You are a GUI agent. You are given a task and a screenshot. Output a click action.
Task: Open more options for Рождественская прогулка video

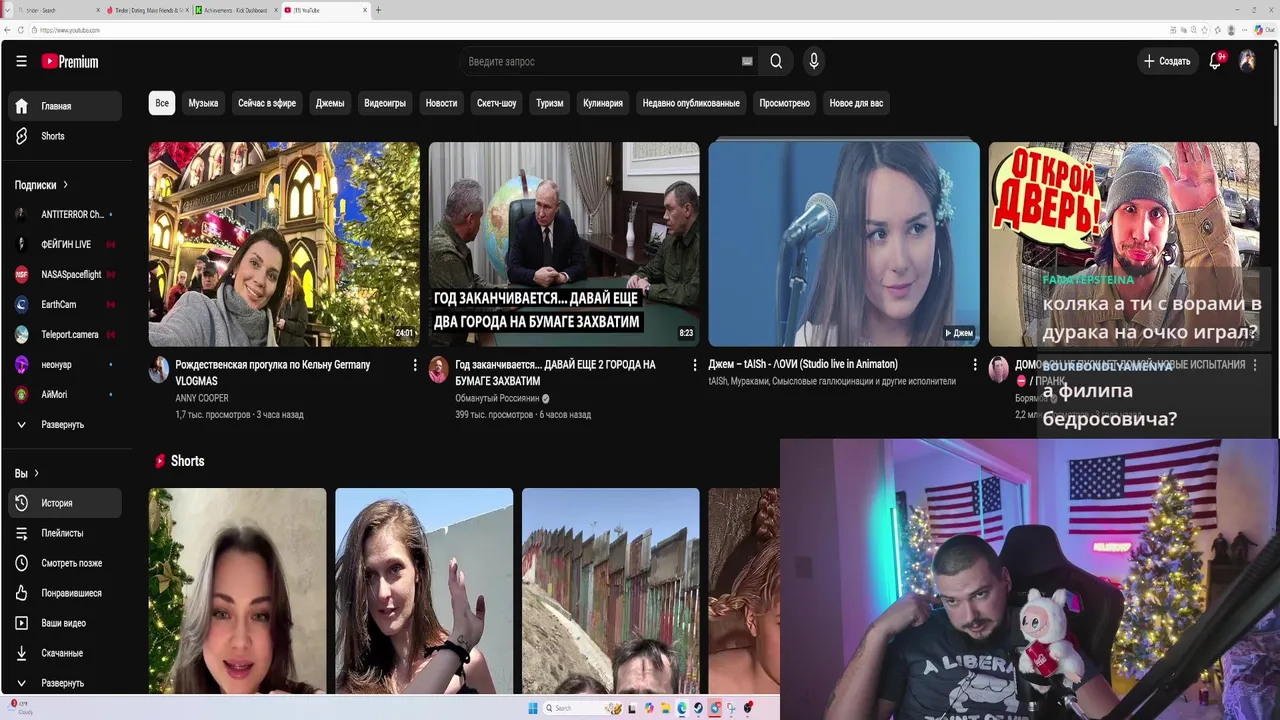tap(415, 366)
